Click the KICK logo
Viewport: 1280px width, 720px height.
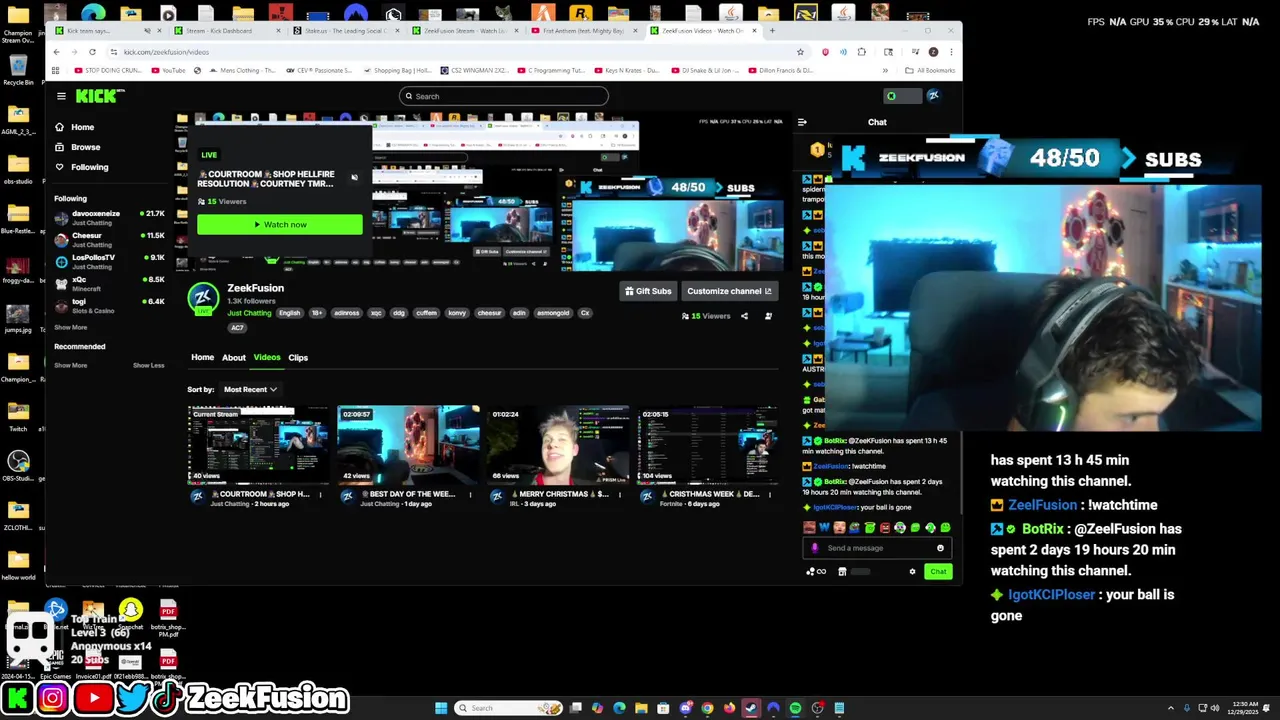pos(100,96)
